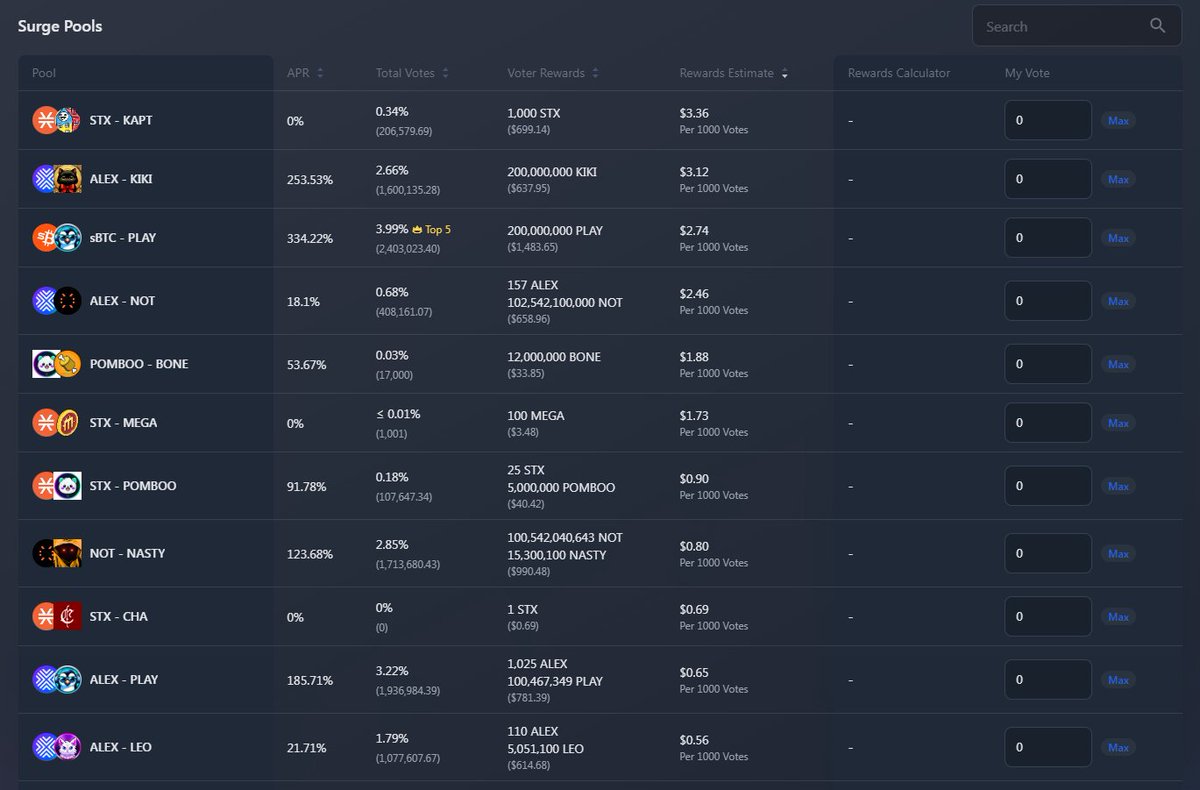Click Max button for NOT - NASTY
Image resolution: width=1200 pixels, height=790 pixels.
pyautogui.click(x=1118, y=553)
